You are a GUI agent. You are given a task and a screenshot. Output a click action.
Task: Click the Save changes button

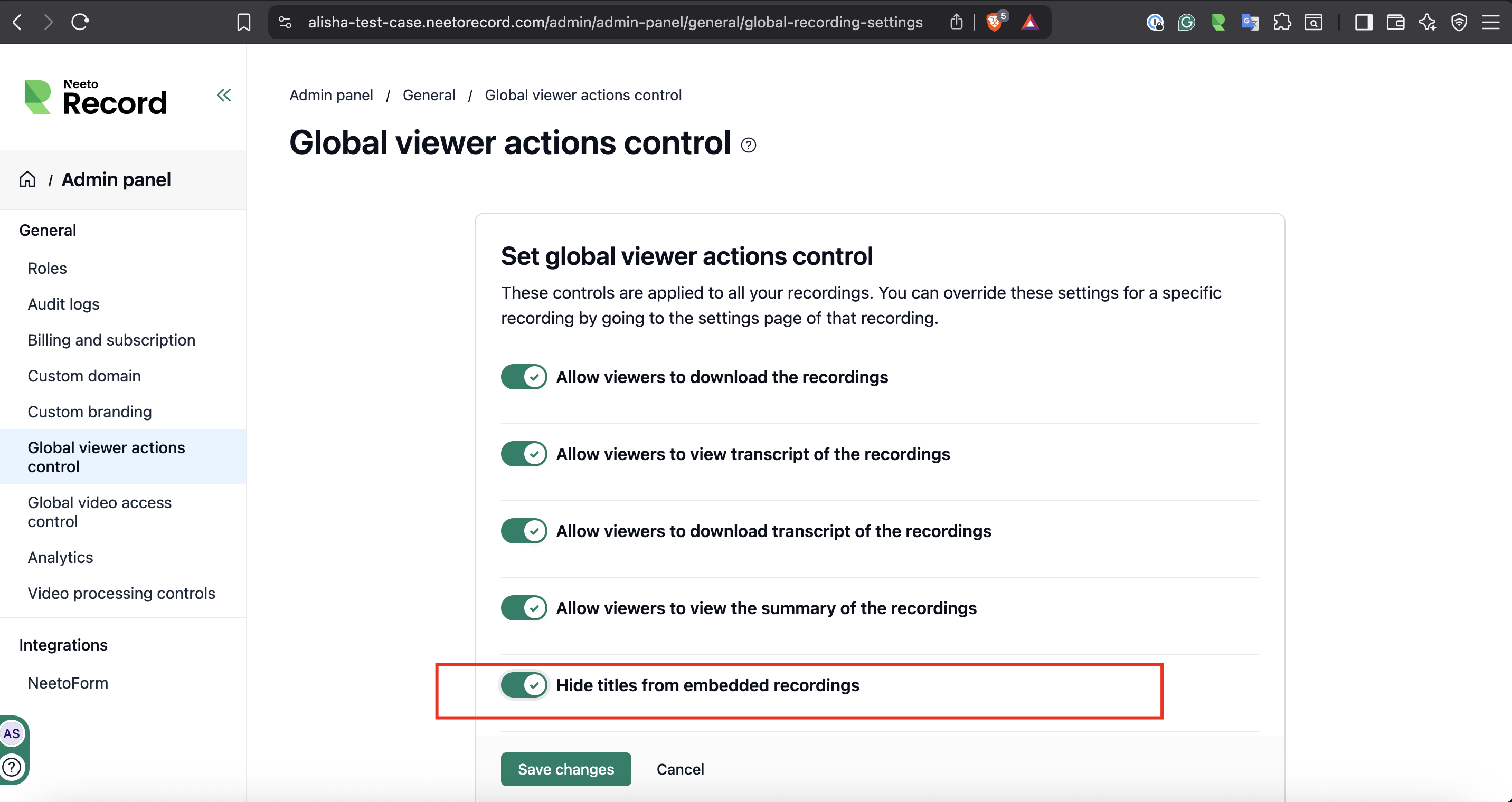tap(565, 769)
